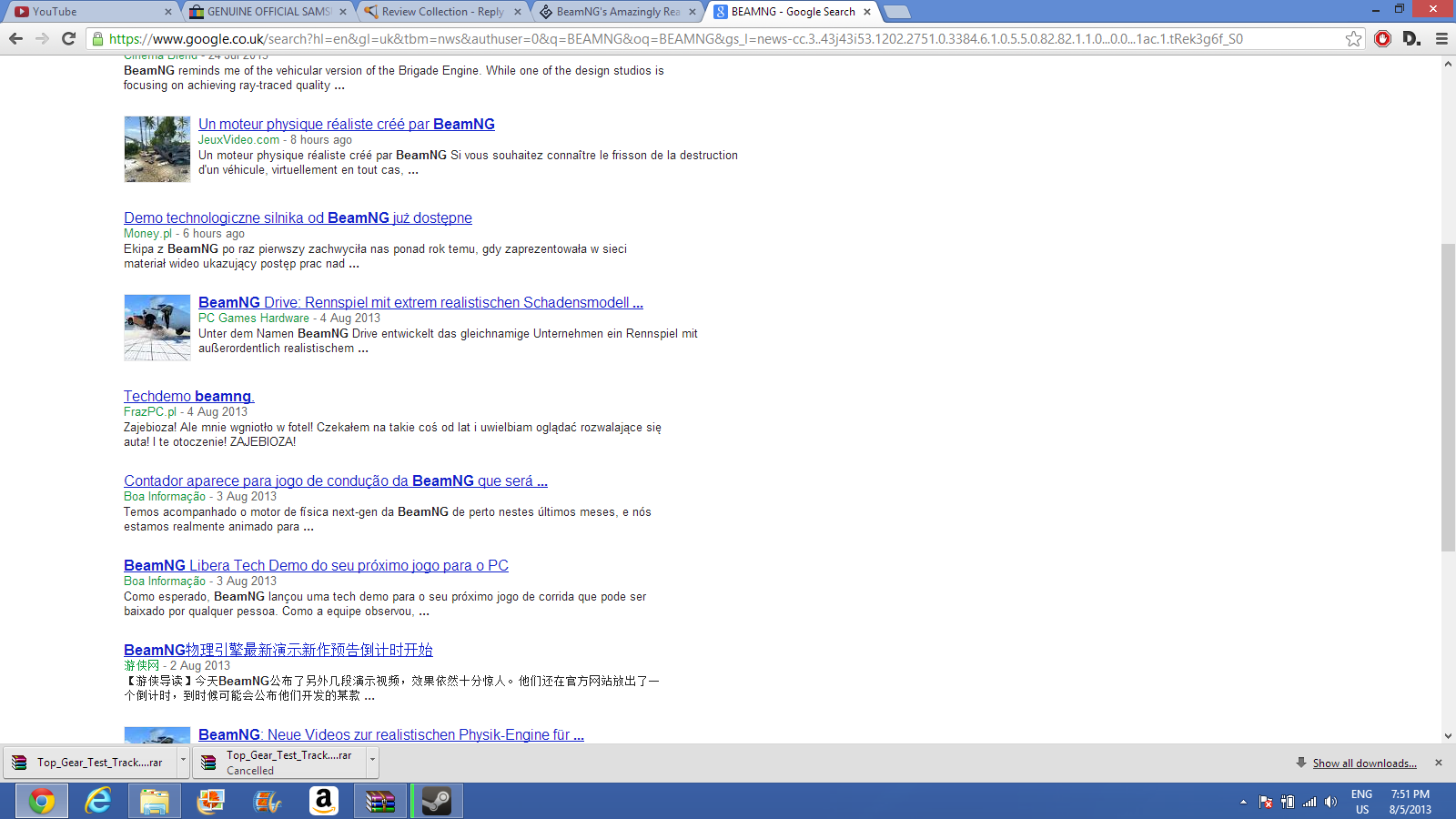
Task: Close the YouTube tab
Action: [168, 12]
